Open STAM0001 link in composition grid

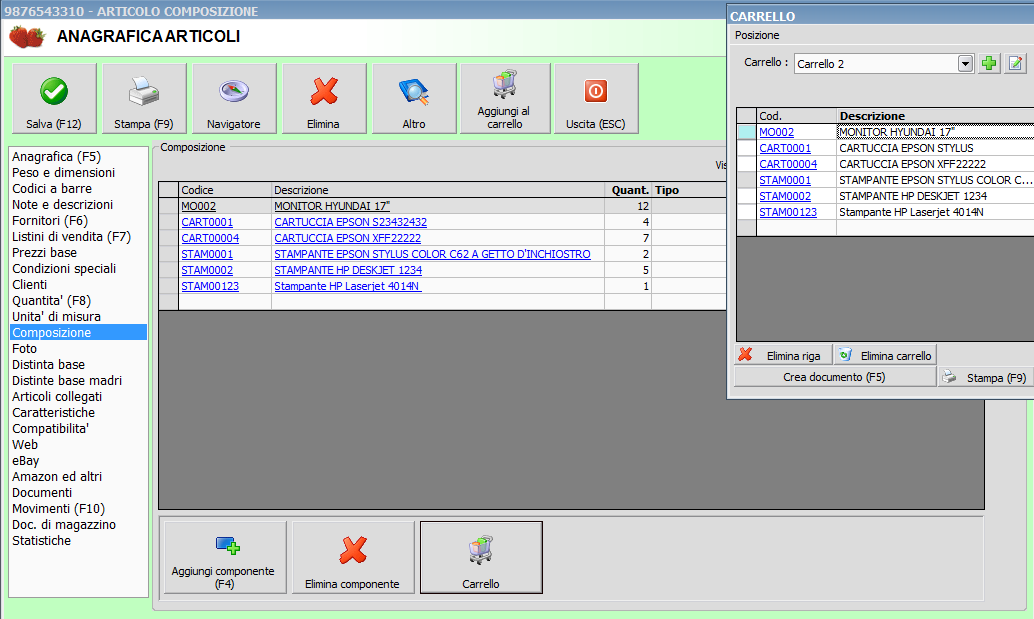click(x=207, y=254)
